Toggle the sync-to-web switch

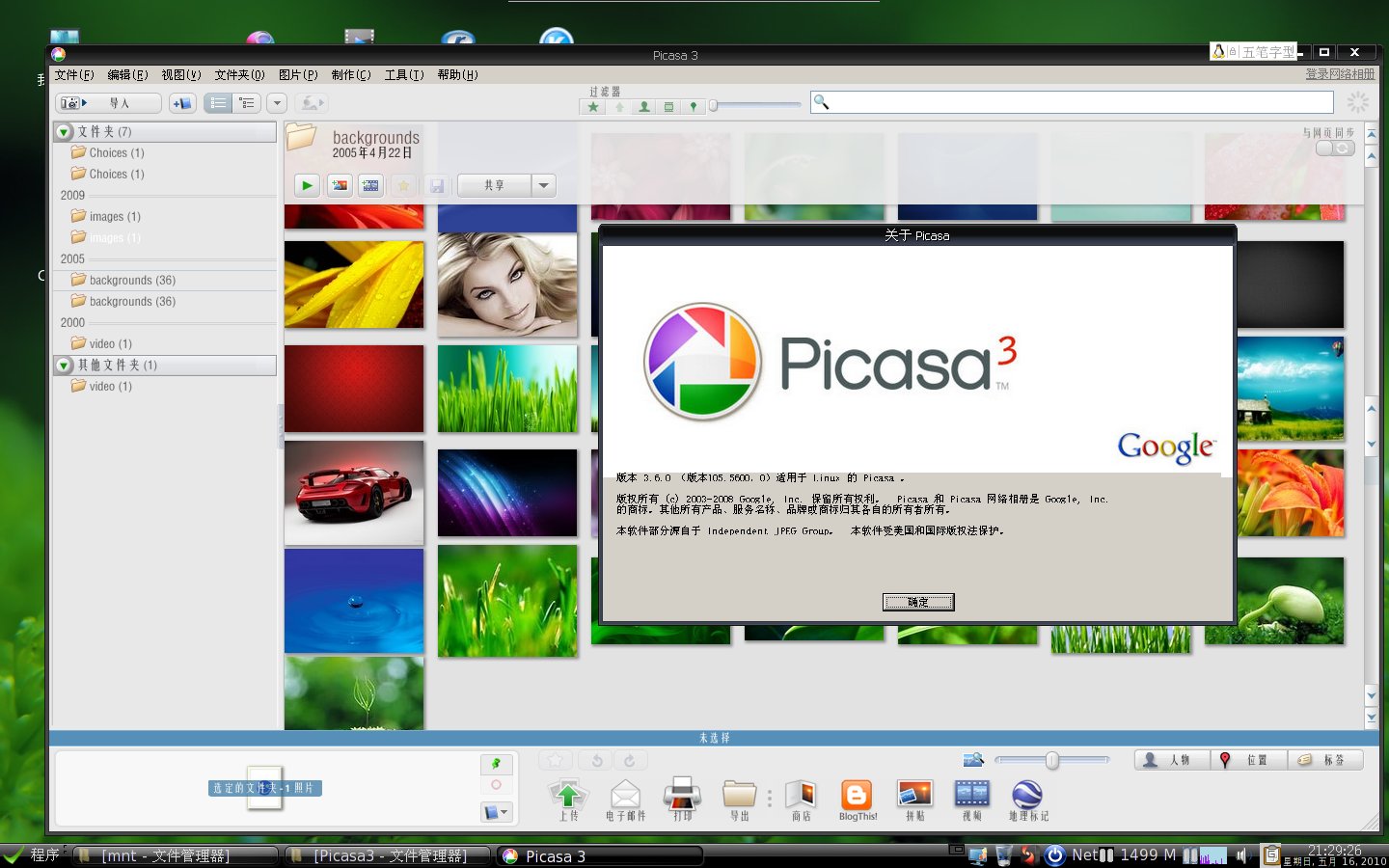(x=1336, y=148)
